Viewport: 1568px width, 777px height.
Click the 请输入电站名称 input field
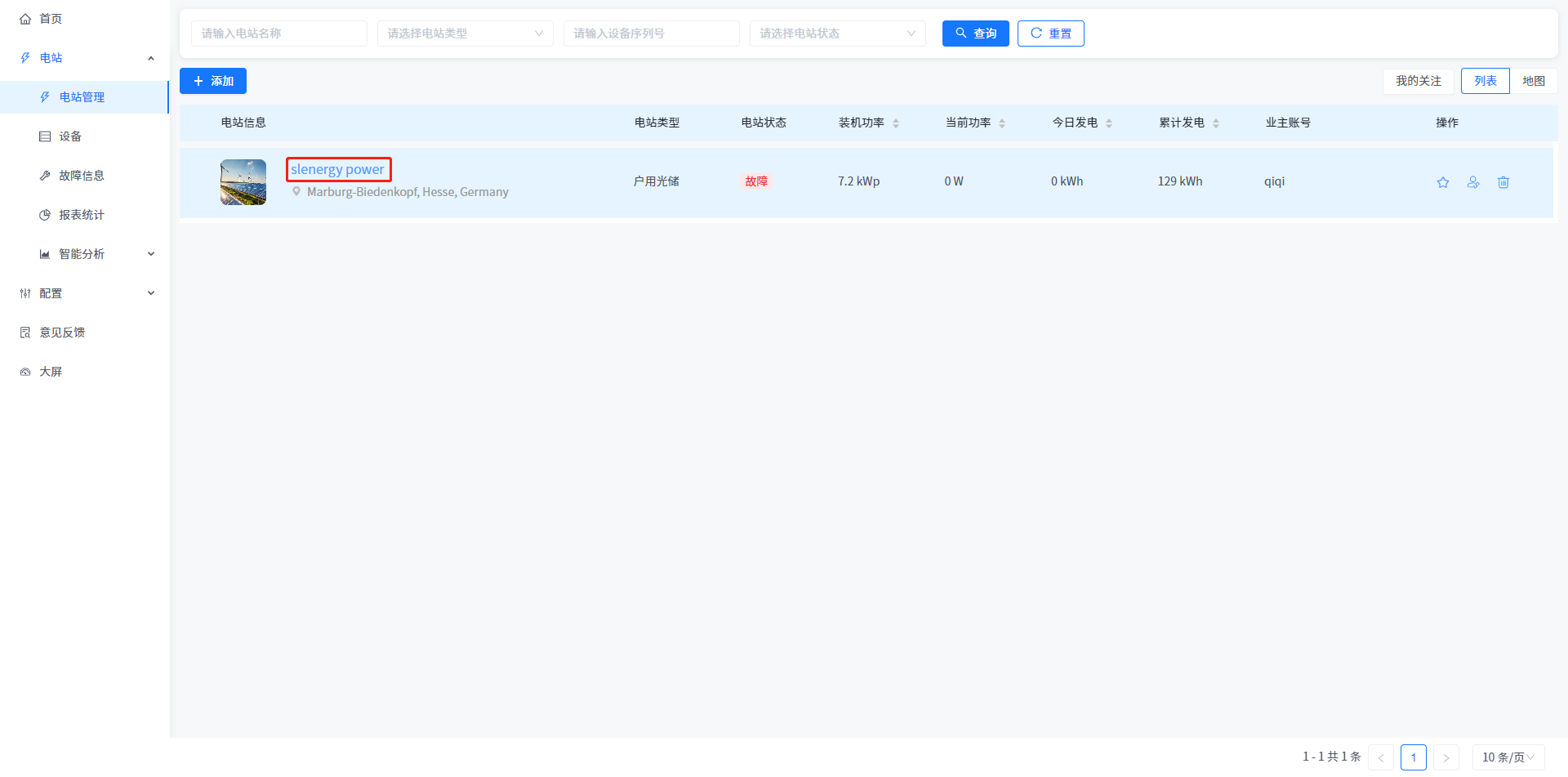[x=278, y=33]
